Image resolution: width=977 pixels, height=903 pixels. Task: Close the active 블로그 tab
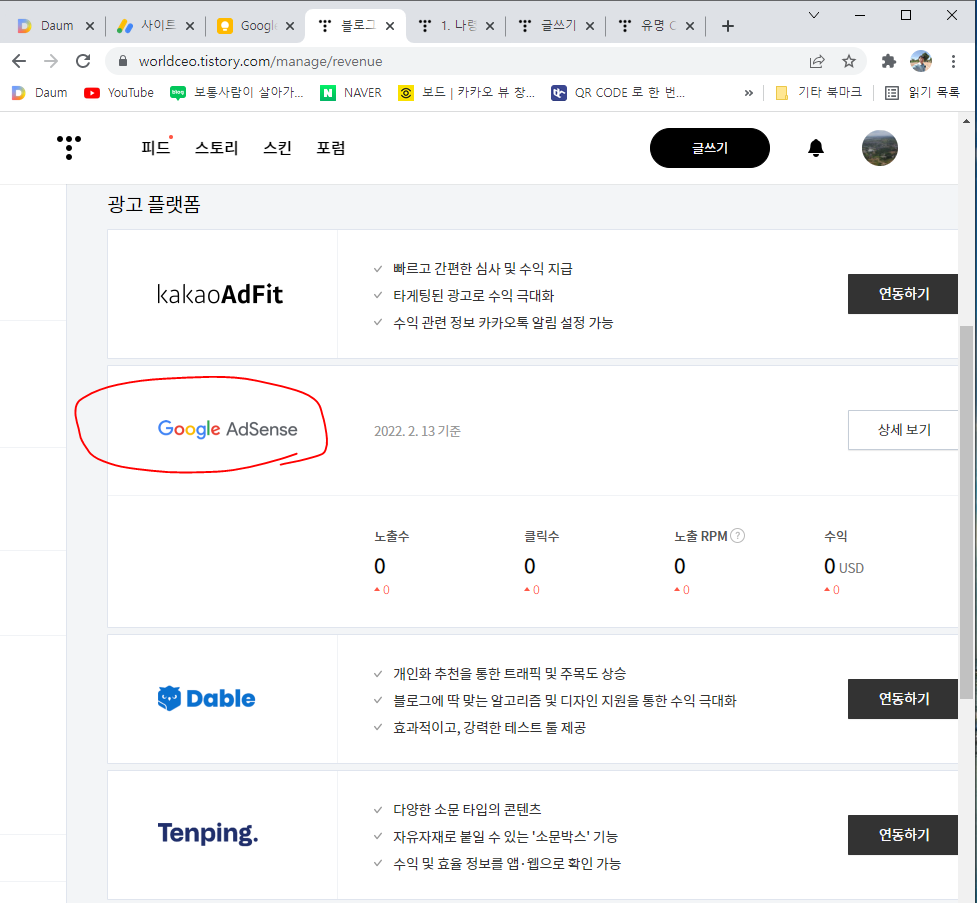389,26
